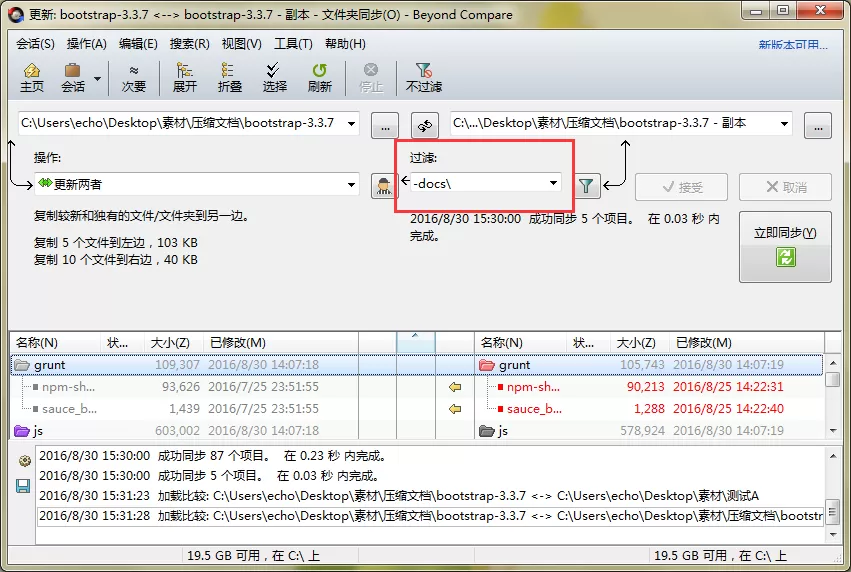The height and width of the screenshot is (572, 851).
Task: Click the 取消 cancel button
Action: [x=785, y=187]
